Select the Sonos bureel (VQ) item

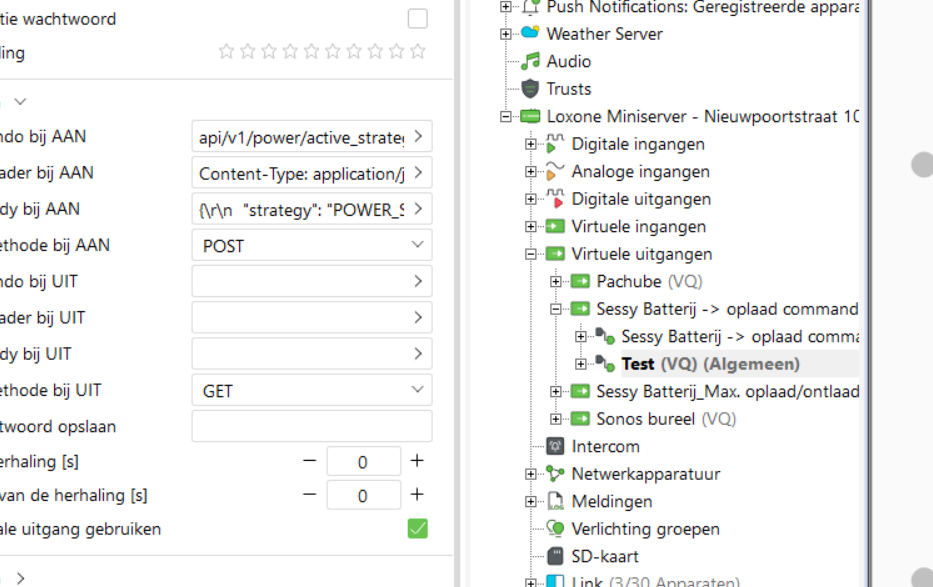666,419
